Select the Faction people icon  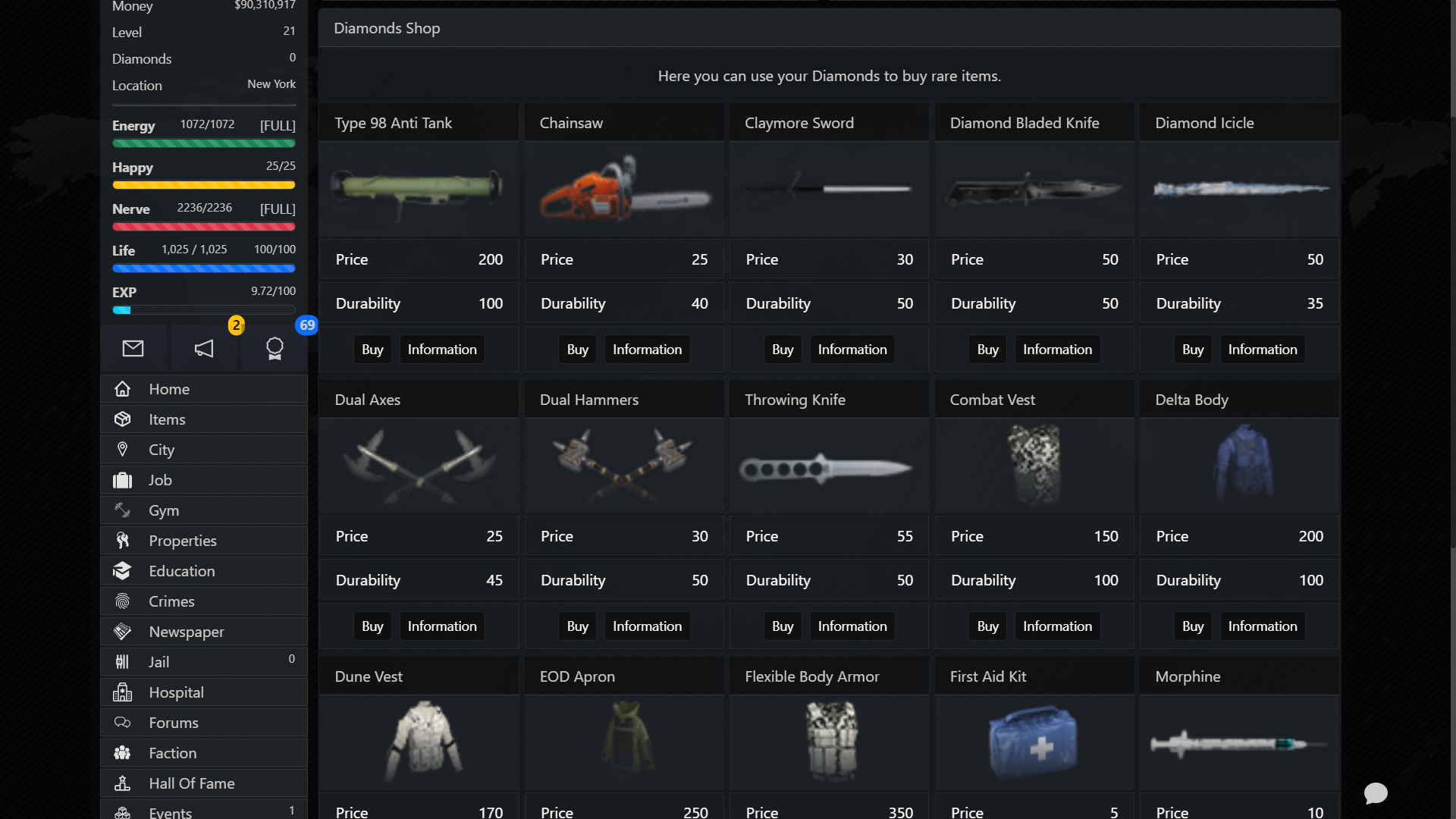click(x=122, y=752)
